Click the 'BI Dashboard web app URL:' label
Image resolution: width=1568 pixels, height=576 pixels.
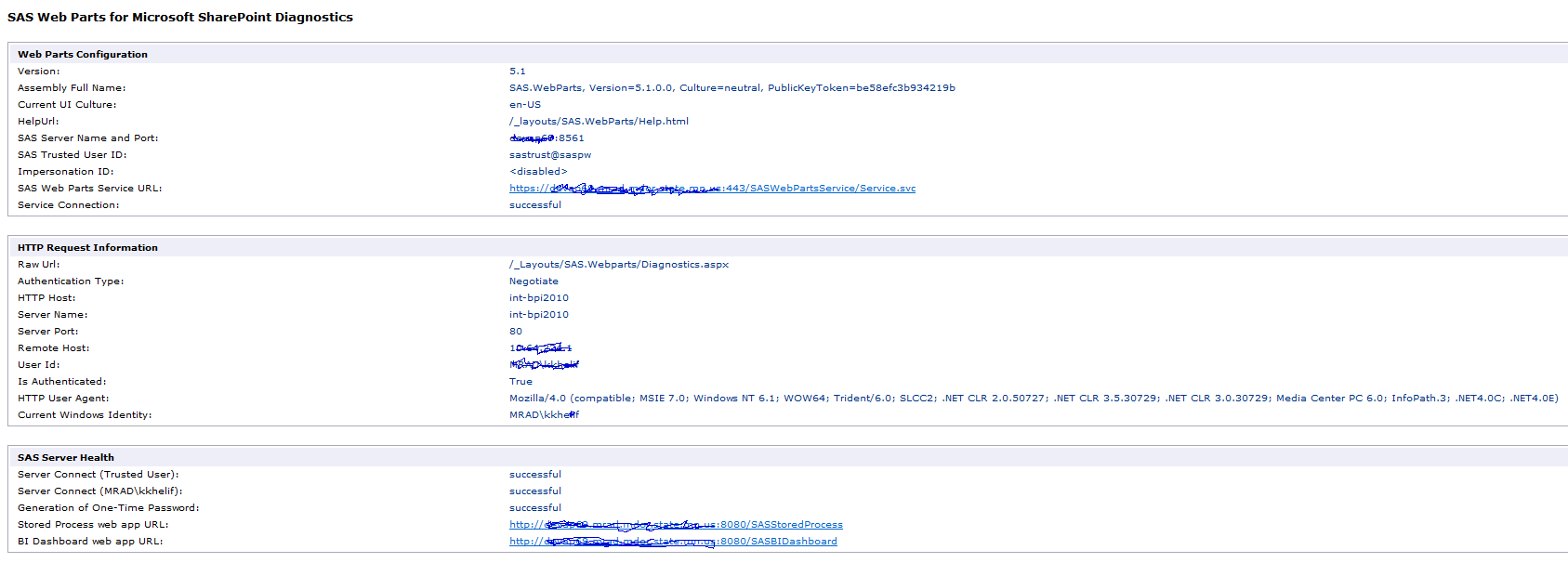pyautogui.click(x=90, y=542)
